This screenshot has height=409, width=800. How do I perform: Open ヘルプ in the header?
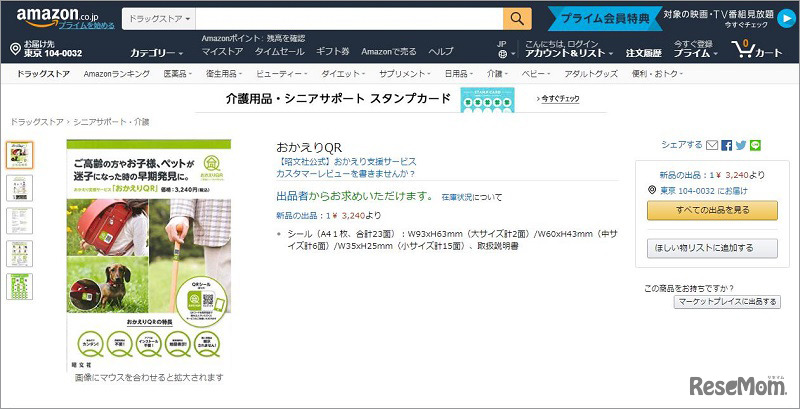pyautogui.click(x=441, y=52)
